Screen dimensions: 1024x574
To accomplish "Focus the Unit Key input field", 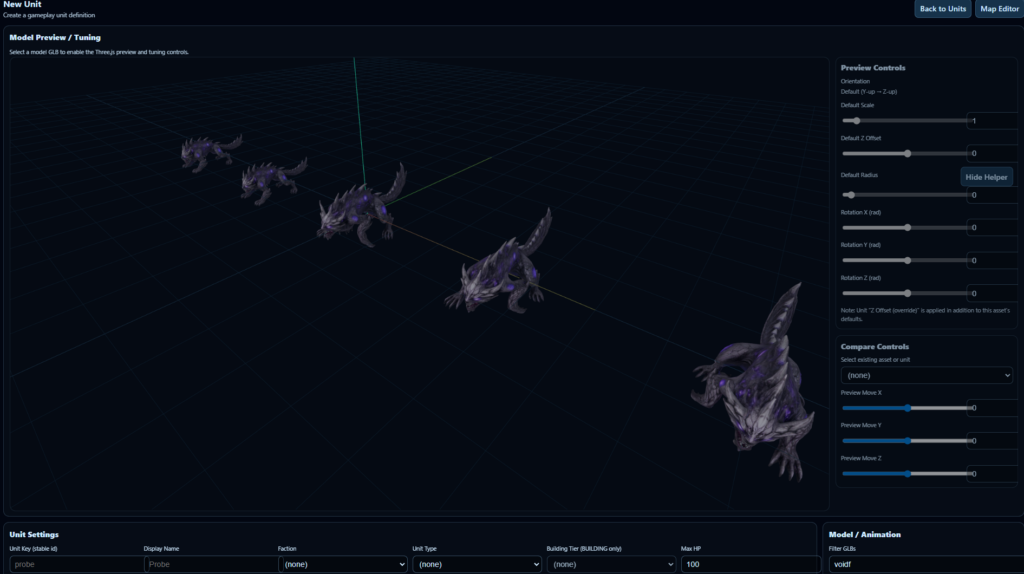I will (74, 564).
